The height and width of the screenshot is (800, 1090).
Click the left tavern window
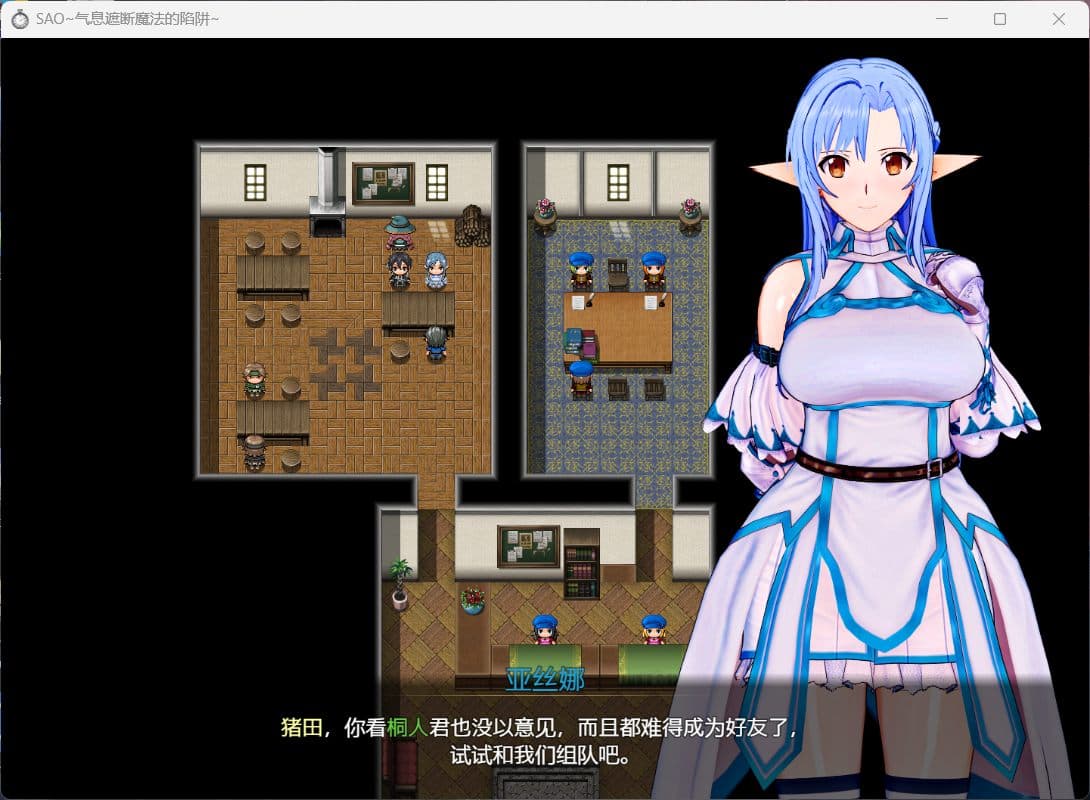(255, 183)
